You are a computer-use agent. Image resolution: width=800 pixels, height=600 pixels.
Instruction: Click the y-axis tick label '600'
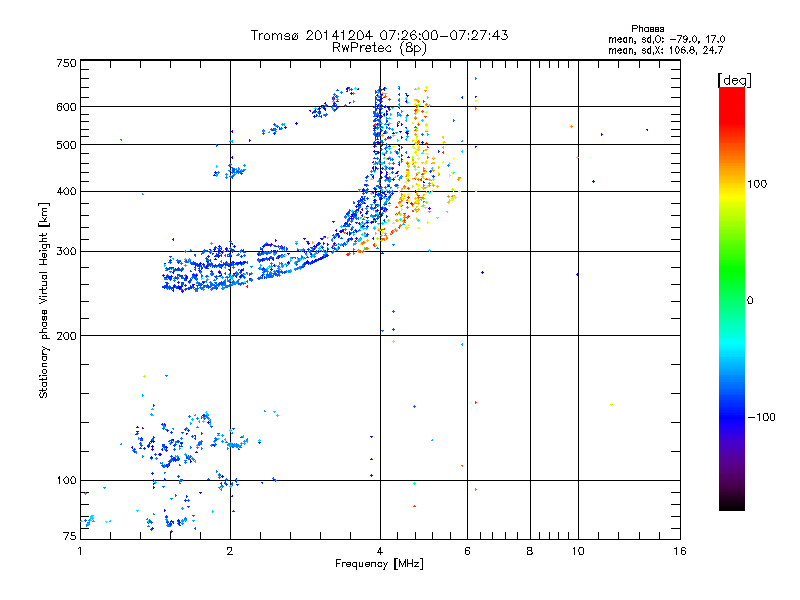pyautogui.click(x=66, y=107)
